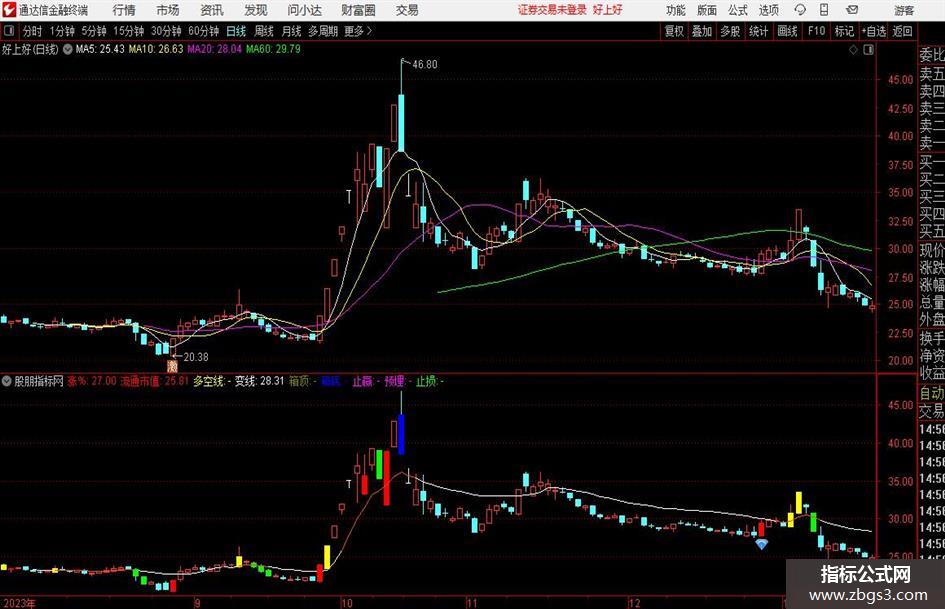Click the 20.38 low price label
The height and width of the screenshot is (609, 945).
pos(196,357)
